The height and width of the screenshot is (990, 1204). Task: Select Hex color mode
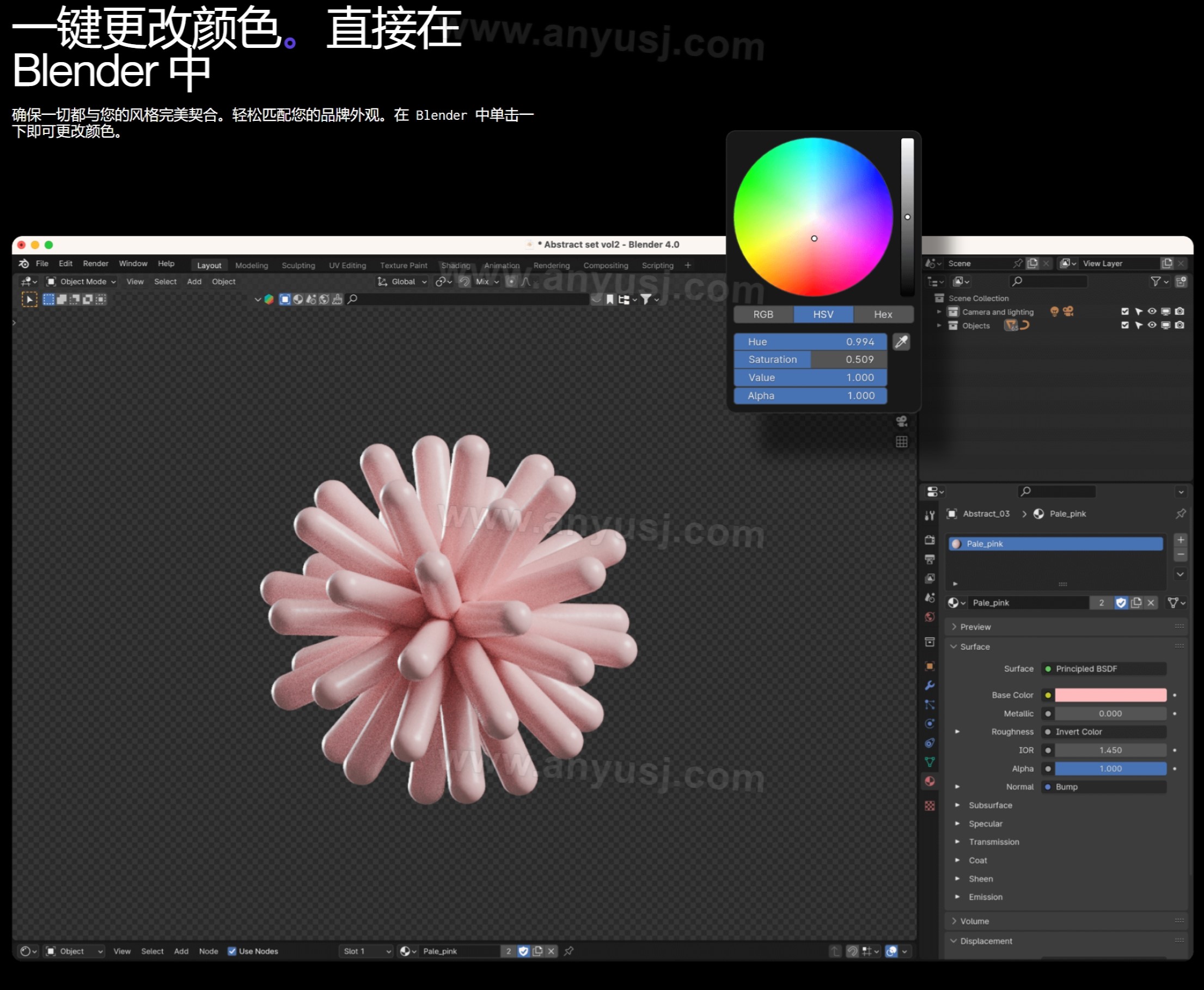883,314
